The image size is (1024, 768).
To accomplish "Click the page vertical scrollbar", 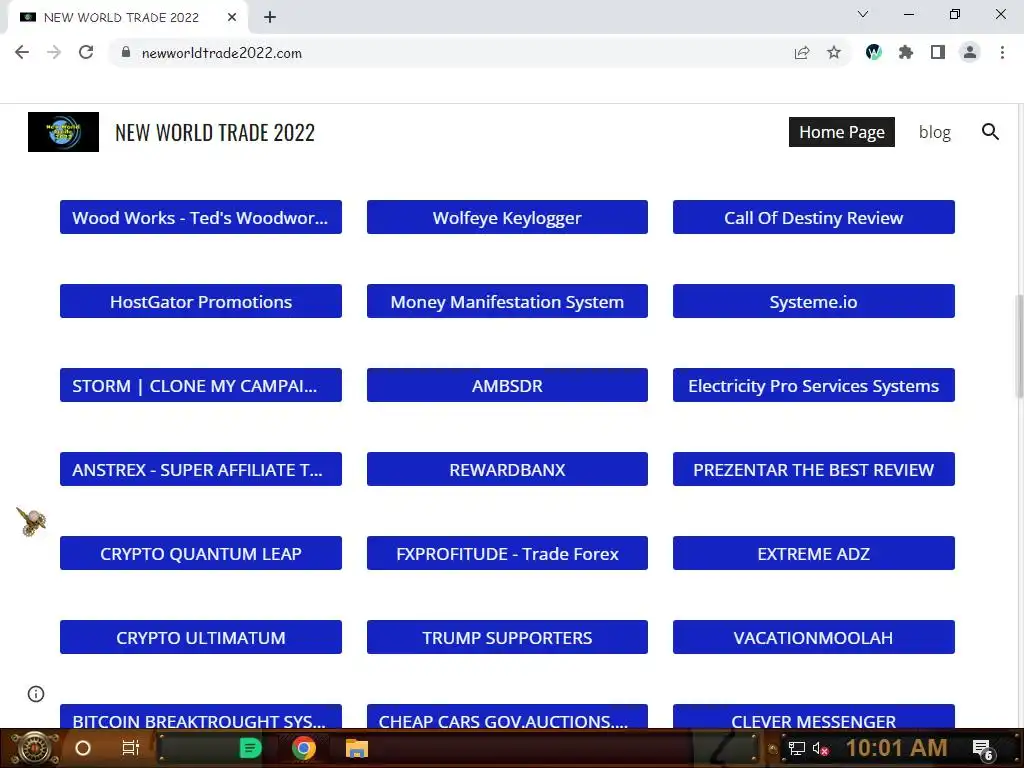I will click(1019, 346).
